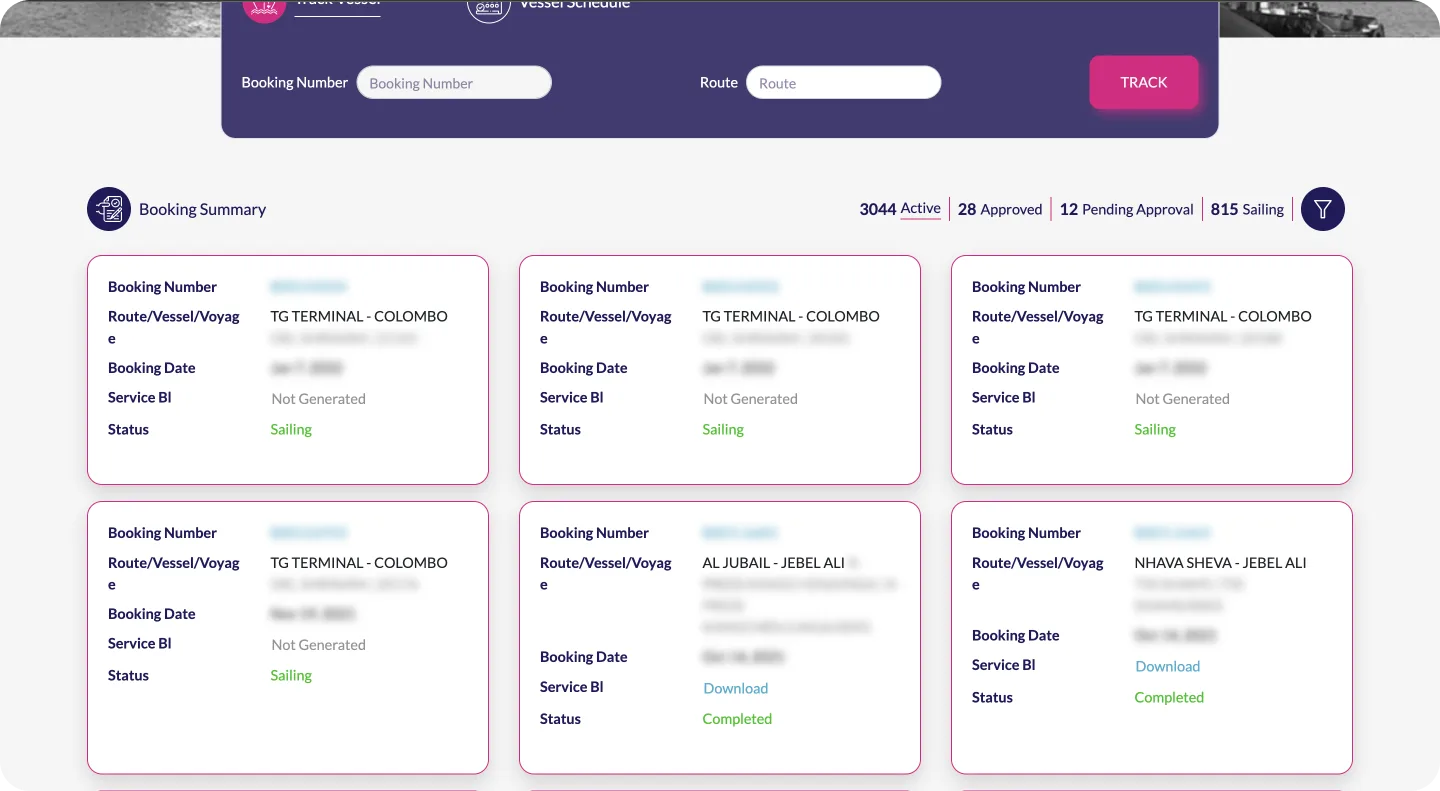
Task: Select the 3044 Active filter tab
Action: click(x=900, y=209)
